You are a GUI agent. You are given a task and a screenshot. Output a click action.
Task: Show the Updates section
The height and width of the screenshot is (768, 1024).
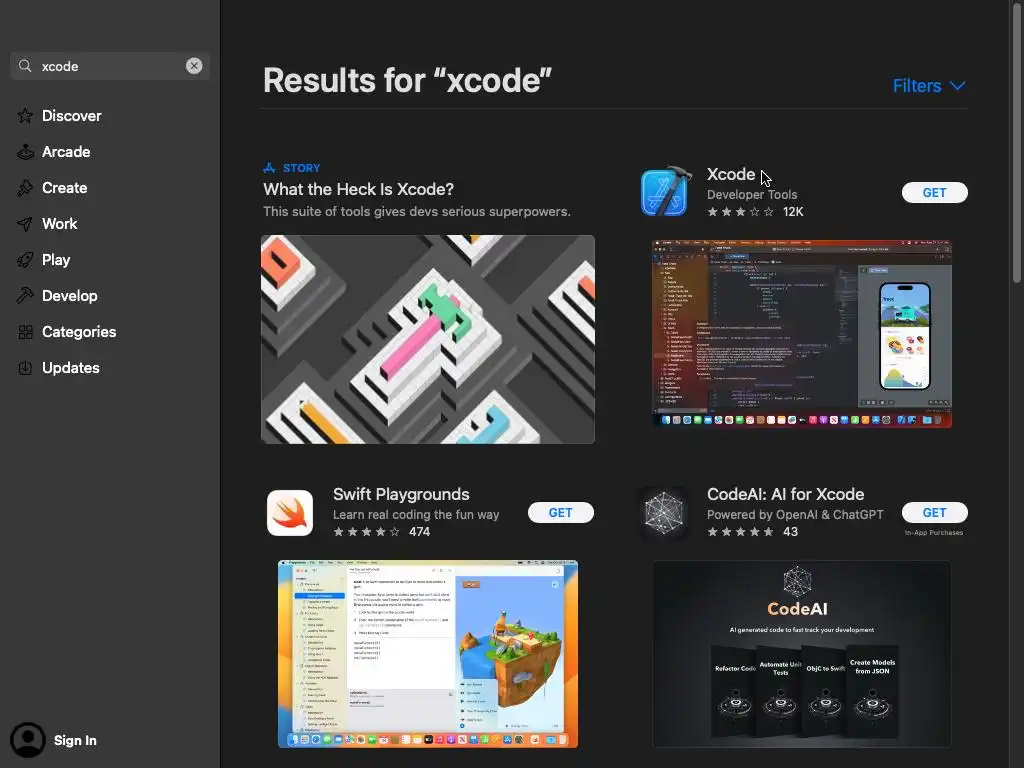[x=71, y=368]
